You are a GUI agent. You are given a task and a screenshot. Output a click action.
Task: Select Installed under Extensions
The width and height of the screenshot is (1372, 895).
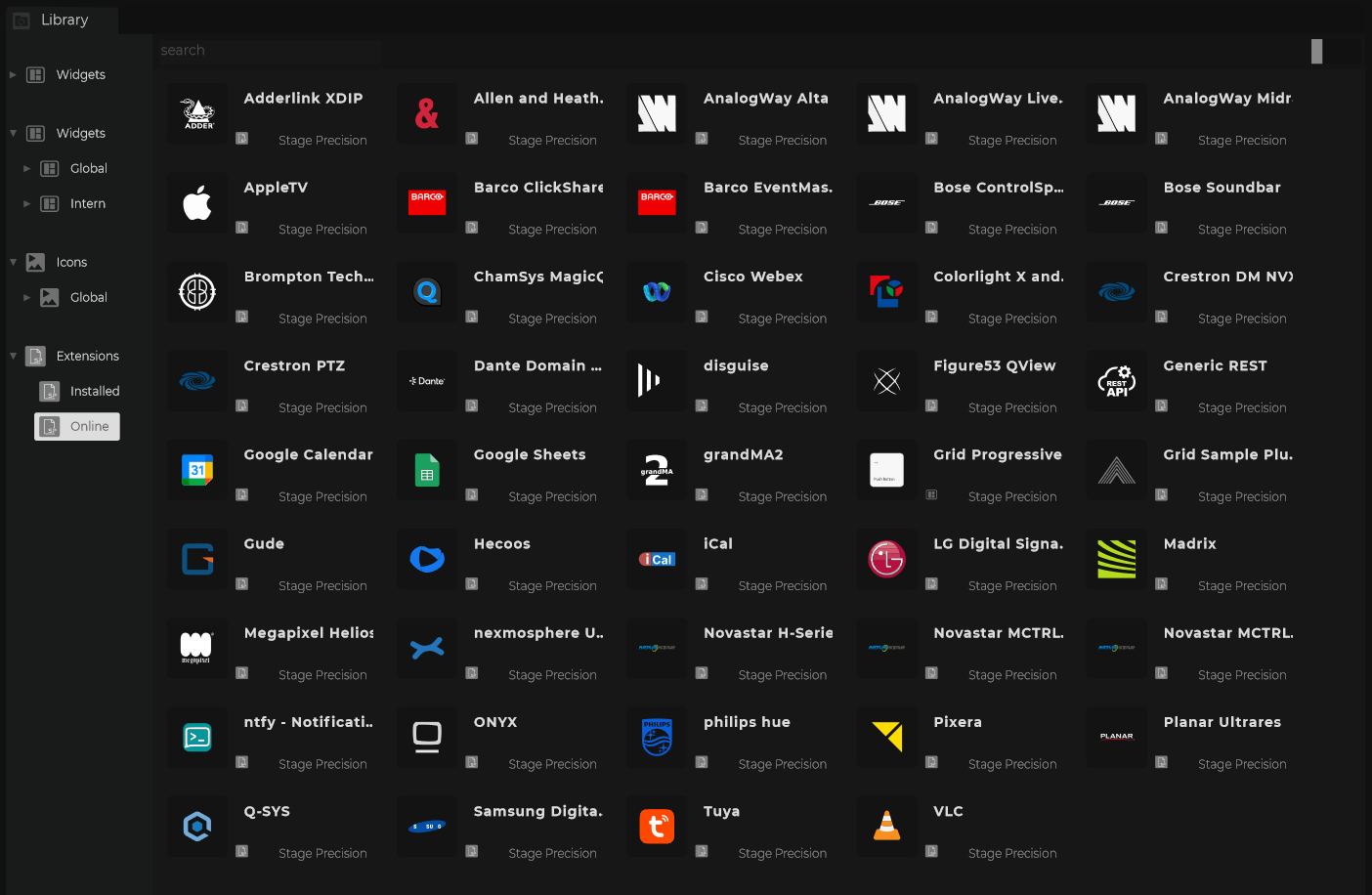(94, 392)
